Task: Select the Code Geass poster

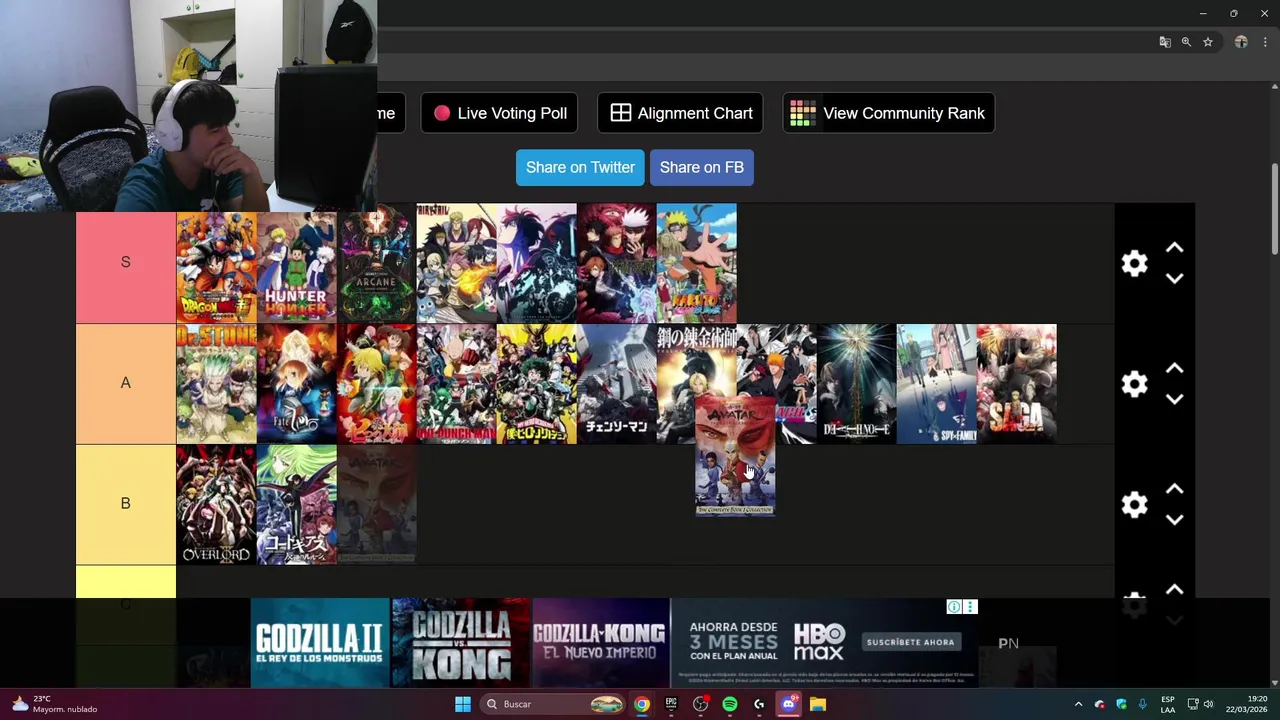Action: (296, 504)
